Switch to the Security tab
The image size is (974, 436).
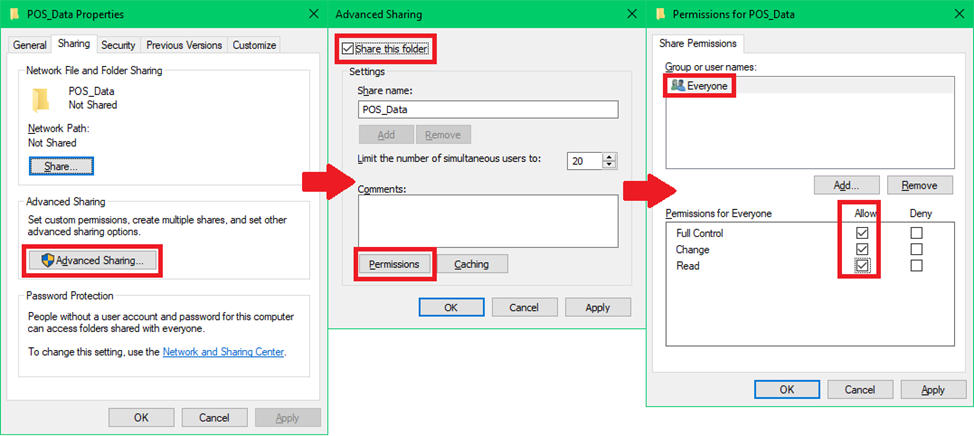pos(118,45)
